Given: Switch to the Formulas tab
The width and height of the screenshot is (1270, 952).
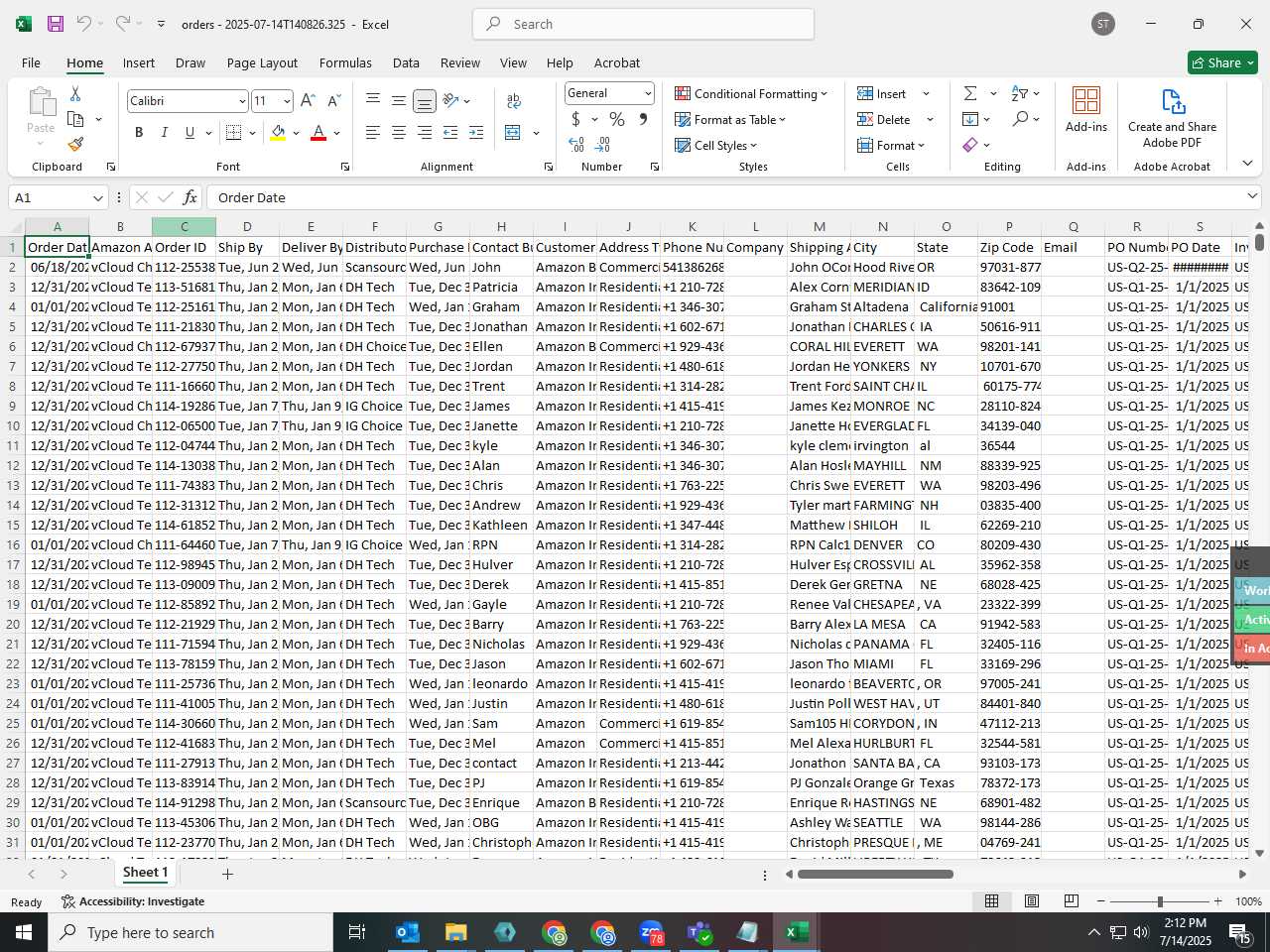Looking at the screenshot, I should [345, 62].
